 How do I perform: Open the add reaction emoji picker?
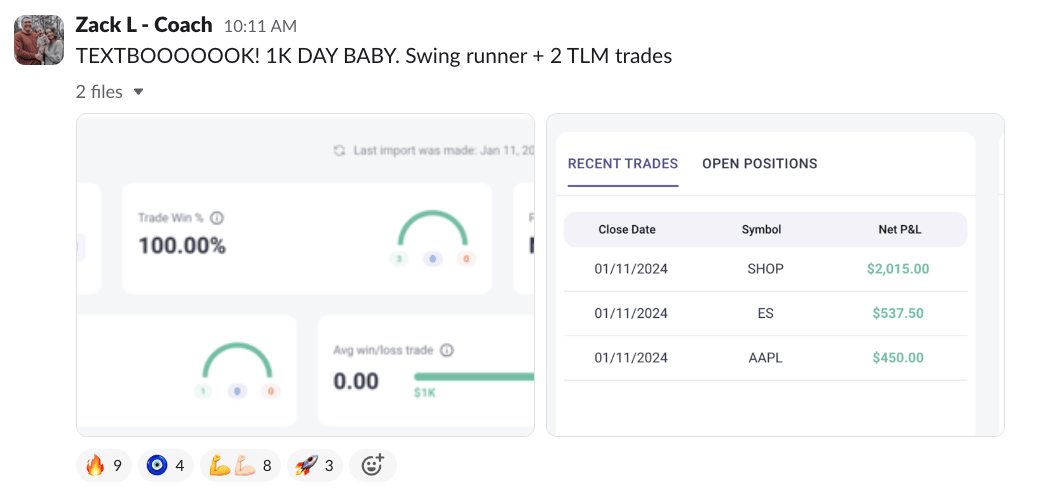(372, 465)
